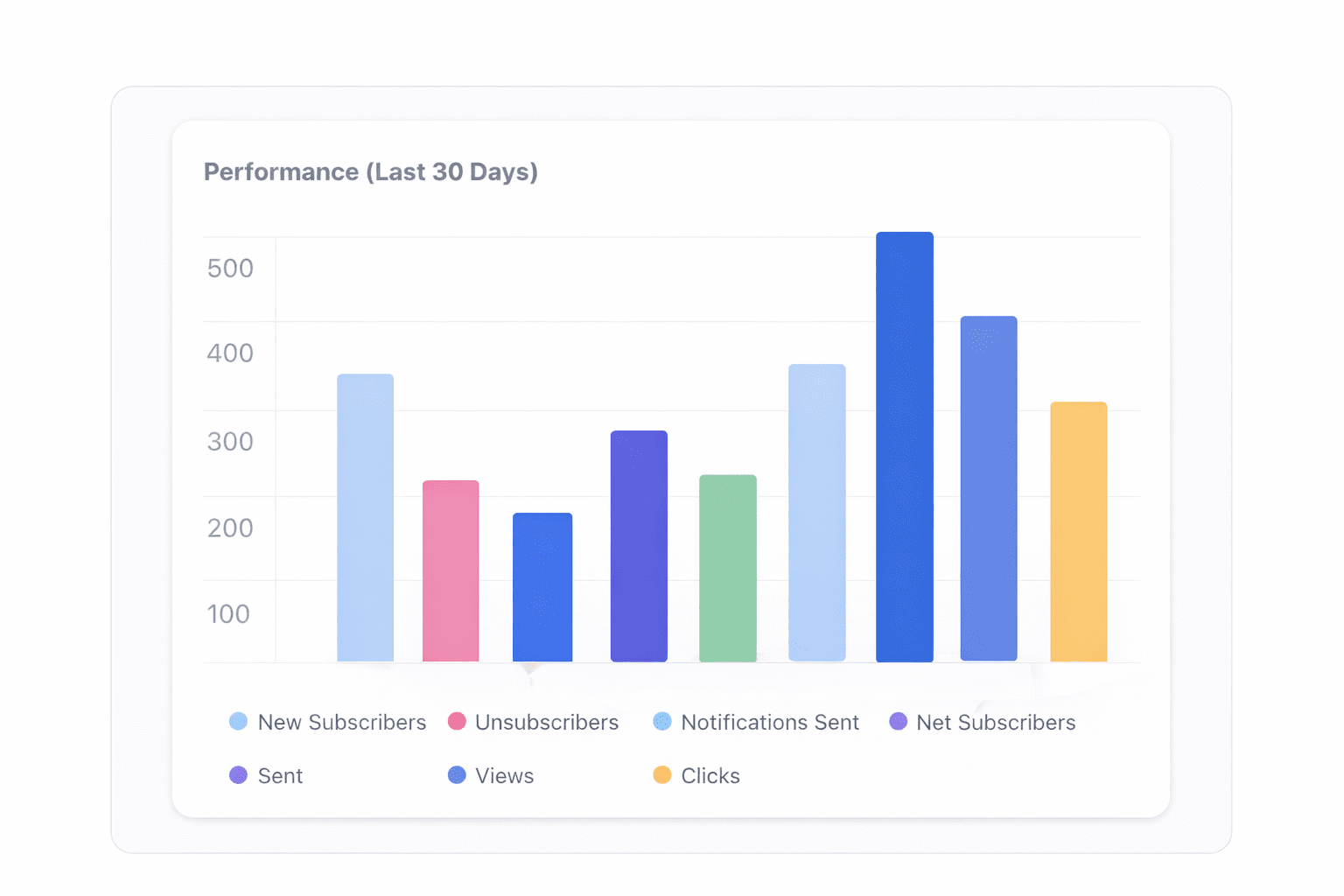Click the blue Views legend dot

click(457, 775)
